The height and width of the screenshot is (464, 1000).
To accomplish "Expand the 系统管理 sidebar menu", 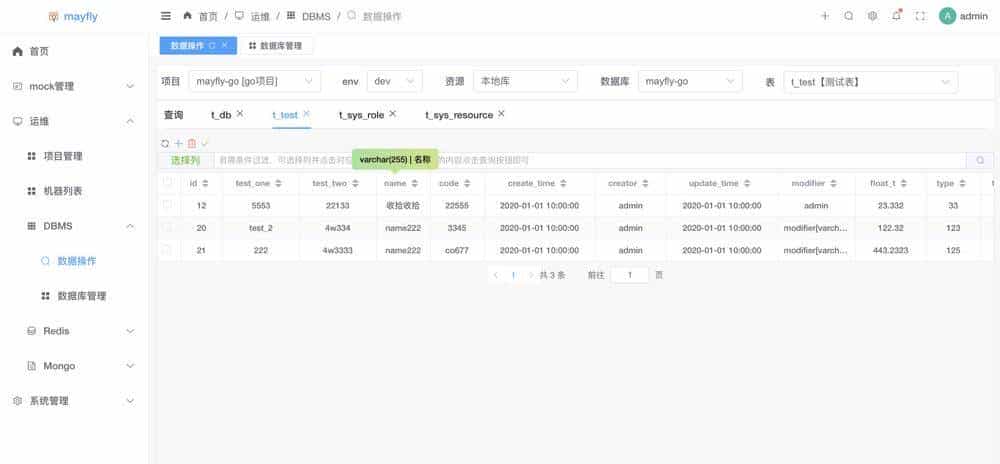I will [x=75, y=401].
